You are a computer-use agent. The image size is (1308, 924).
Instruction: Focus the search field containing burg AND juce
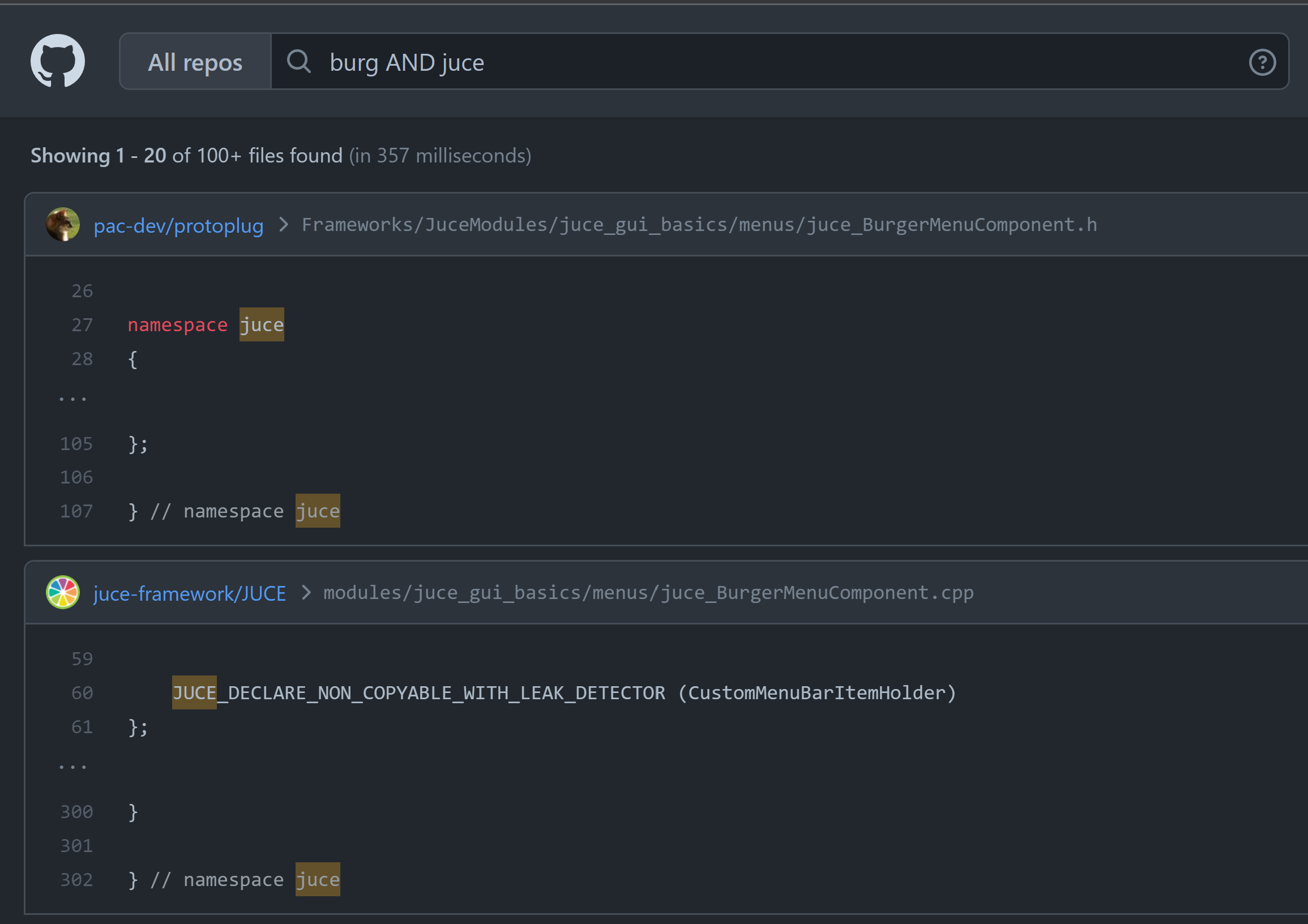(x=741, y=62)
